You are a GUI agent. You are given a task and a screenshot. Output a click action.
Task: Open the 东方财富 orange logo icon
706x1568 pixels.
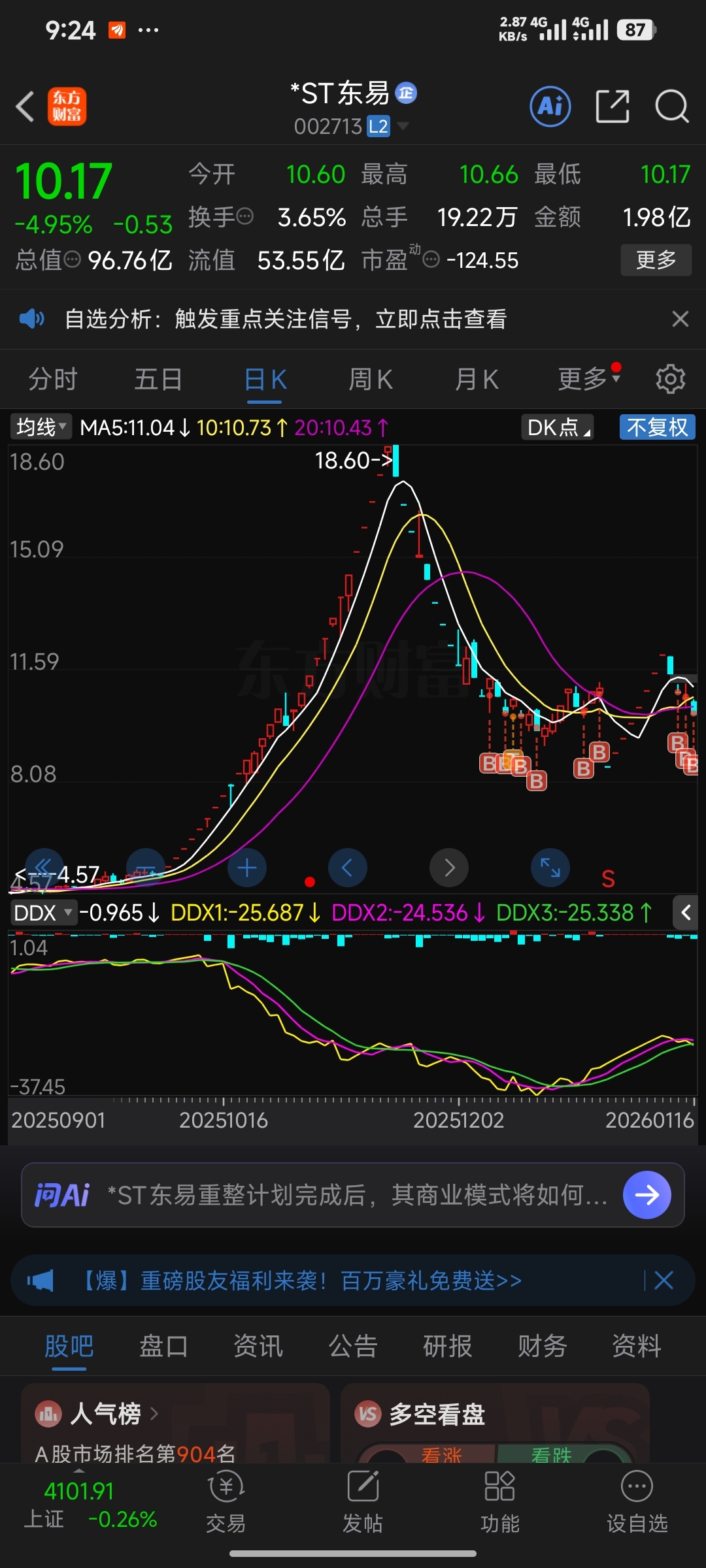point(67,106)
